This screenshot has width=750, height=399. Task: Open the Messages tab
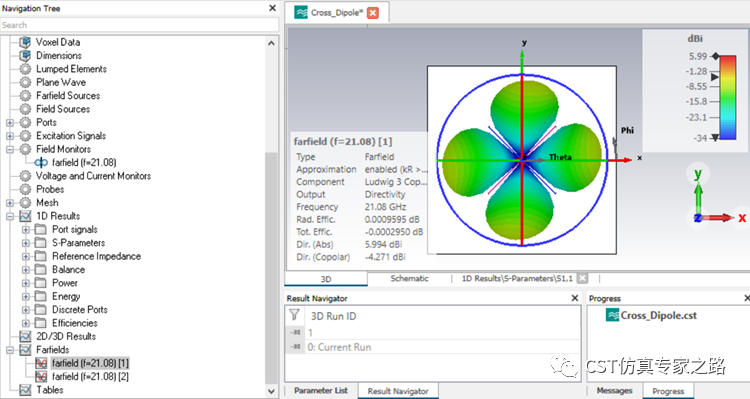pos(615,390)
